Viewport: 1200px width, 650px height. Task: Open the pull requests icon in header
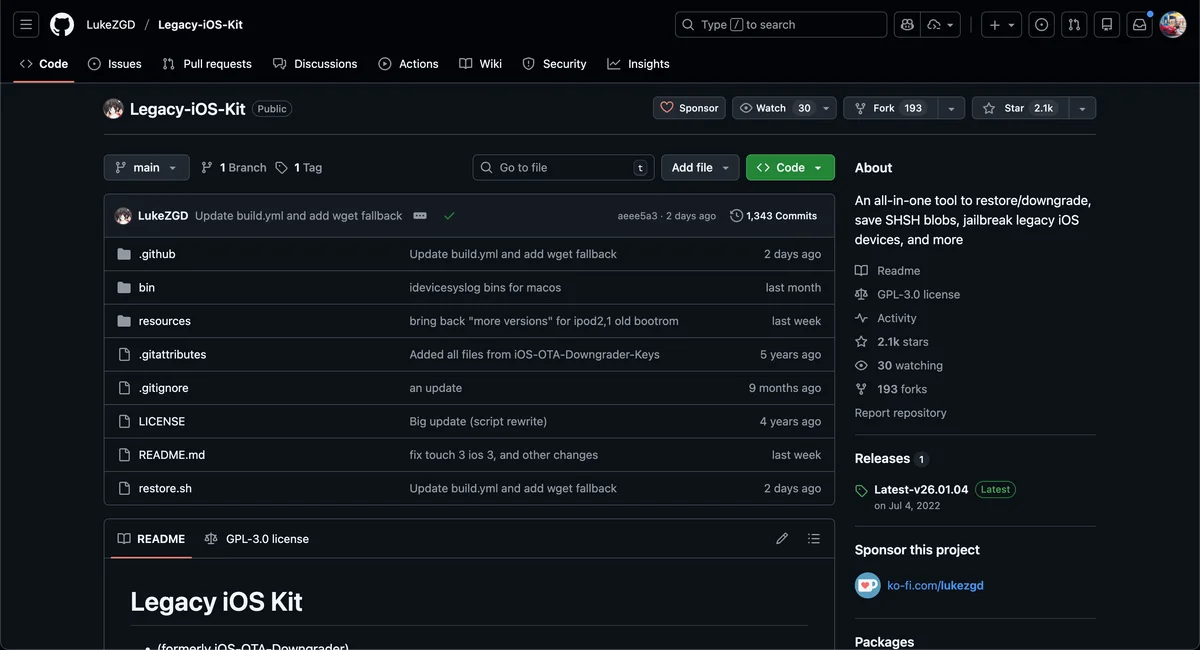point(1074,25)
